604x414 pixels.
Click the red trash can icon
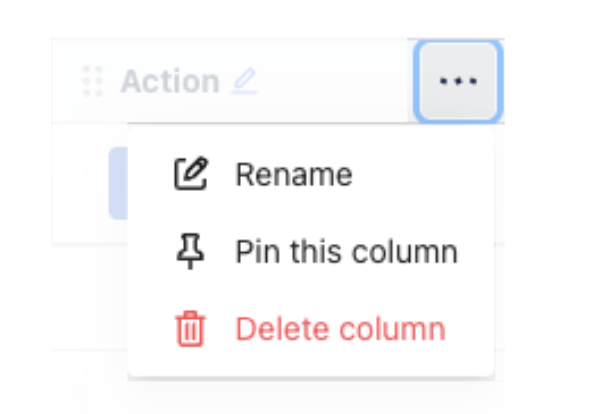pos(190,328)
